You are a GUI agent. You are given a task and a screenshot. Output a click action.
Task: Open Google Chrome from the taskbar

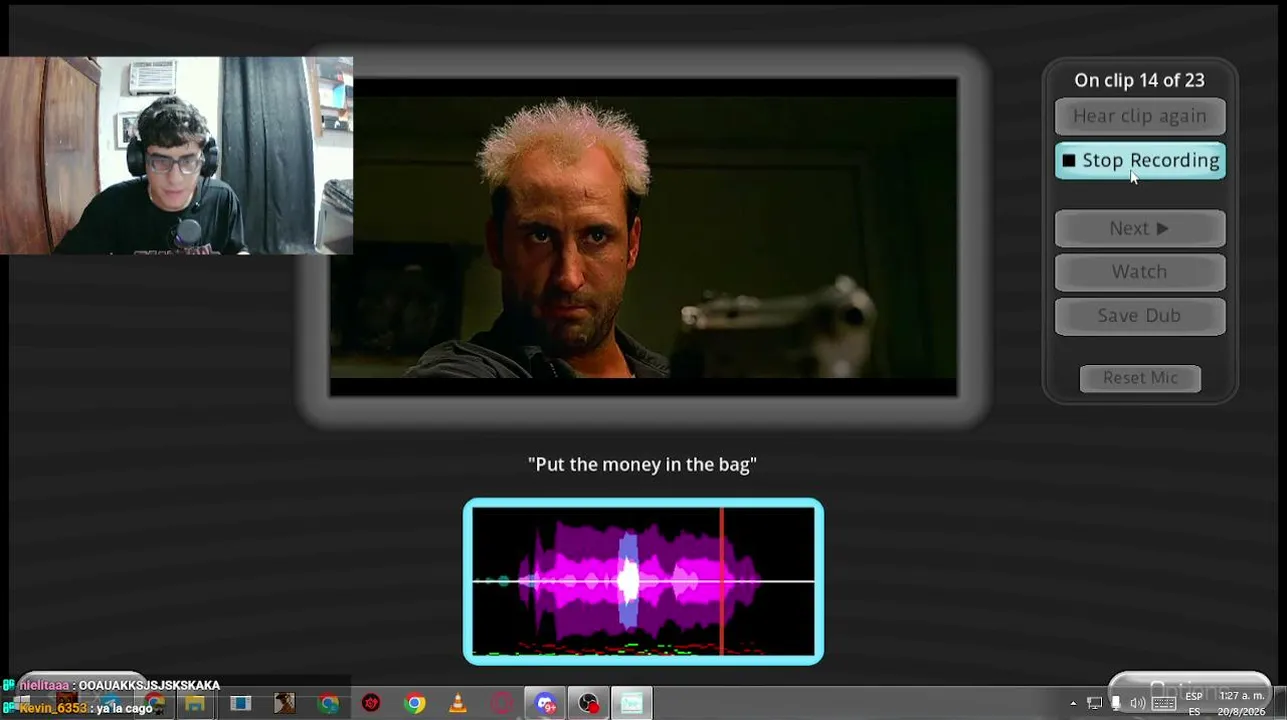[414, 704]
